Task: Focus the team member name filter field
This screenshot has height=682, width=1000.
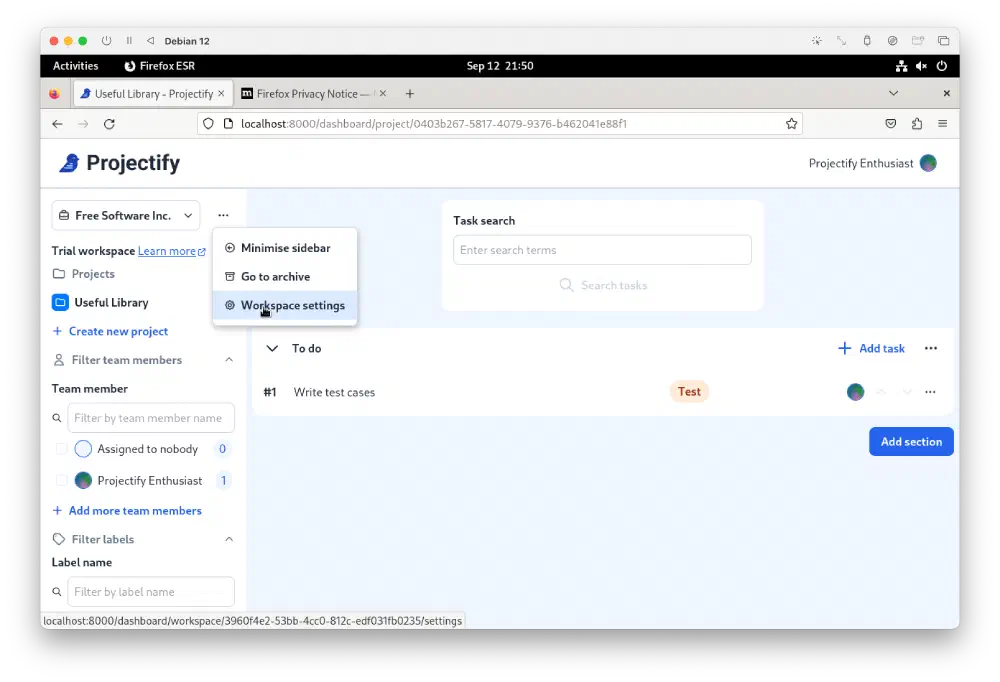Action: tap(151, 418)
